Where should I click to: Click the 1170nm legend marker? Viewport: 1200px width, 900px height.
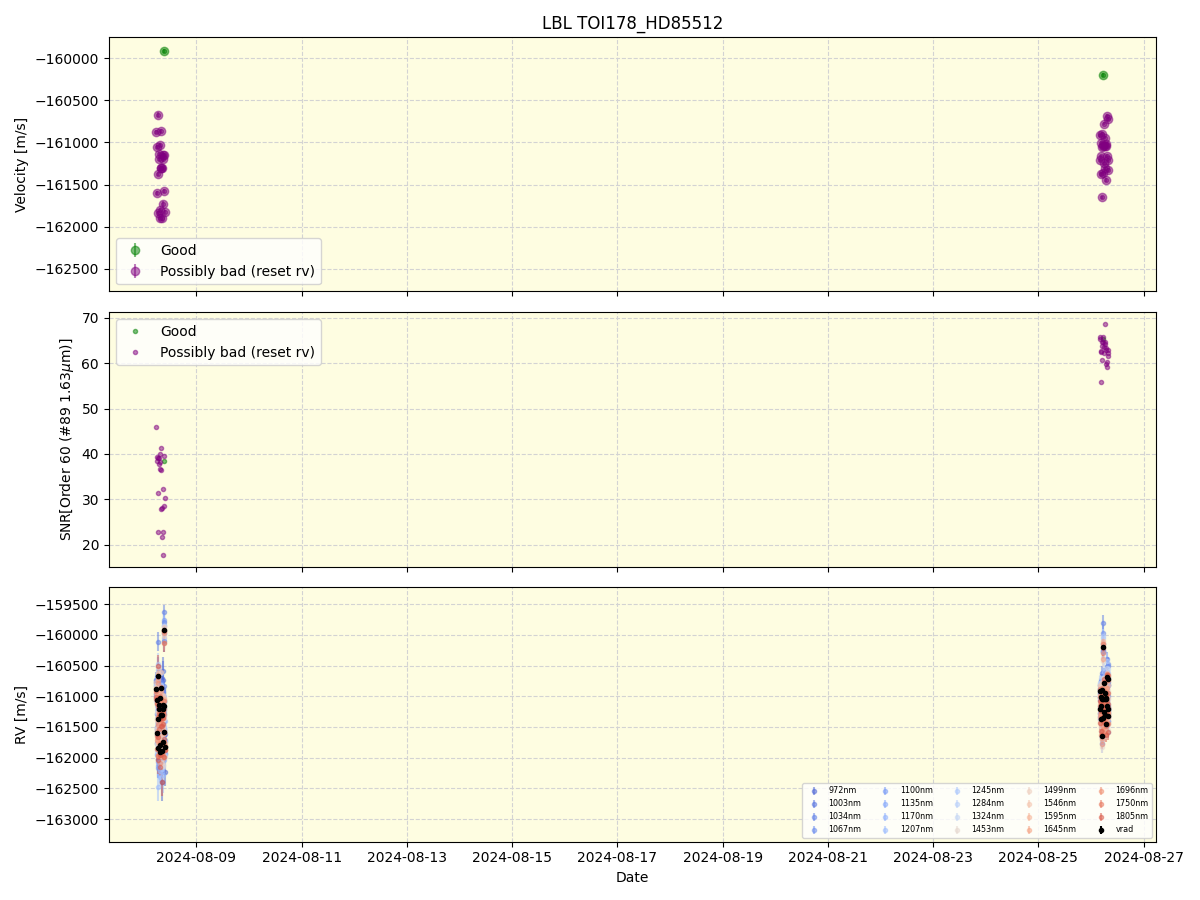[886, 817]
